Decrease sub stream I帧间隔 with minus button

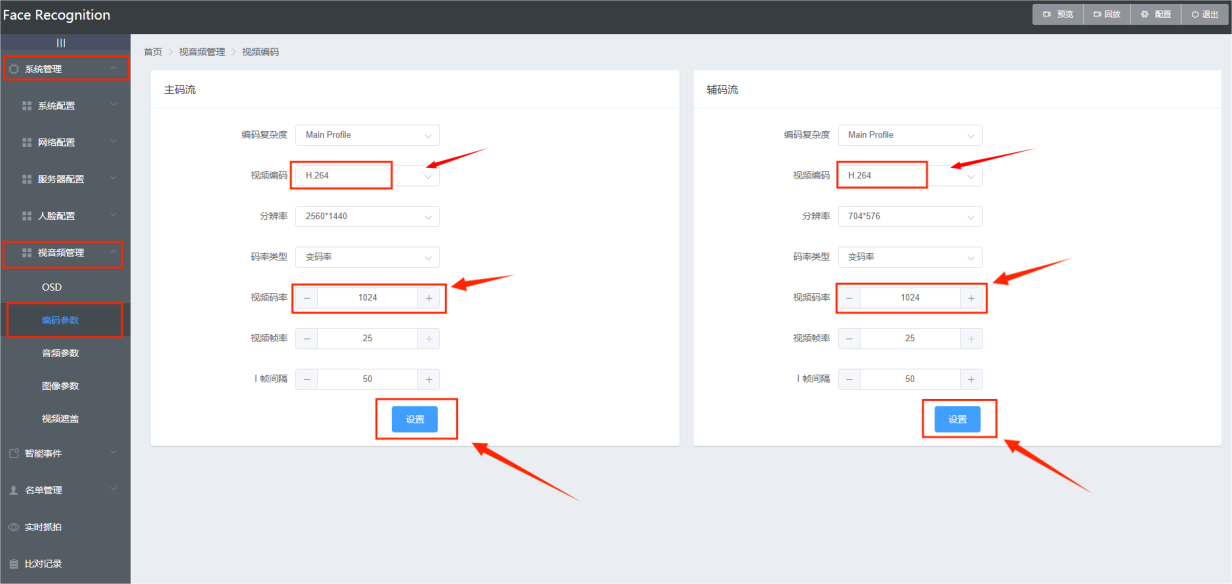(849, 379)
